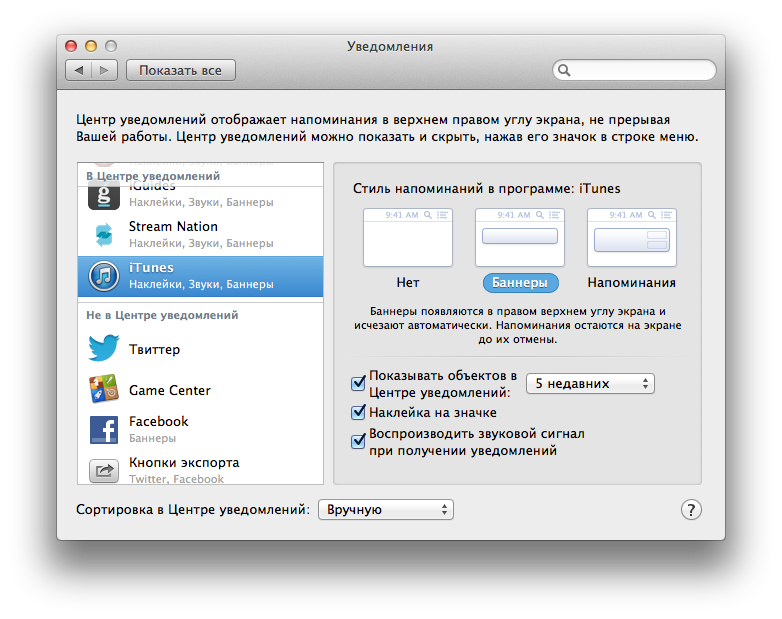Click the yellow minimize window button
The height and width of the screenshot is (619, 782).
click(x=91, y=46)
